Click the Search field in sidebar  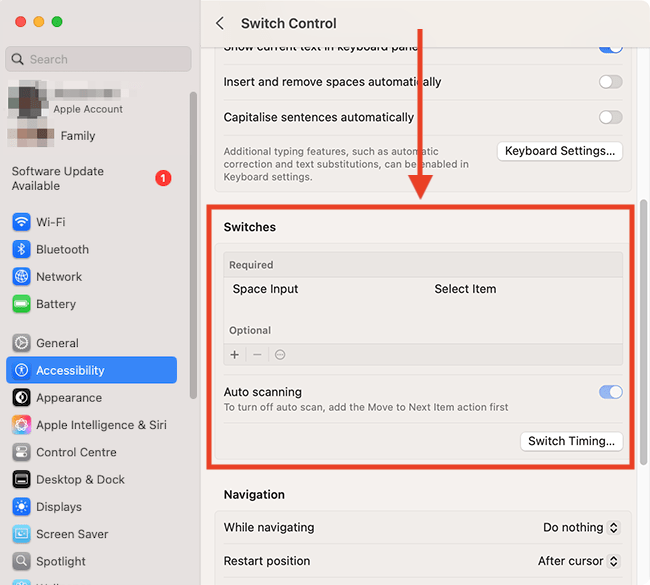coord(98,59)
